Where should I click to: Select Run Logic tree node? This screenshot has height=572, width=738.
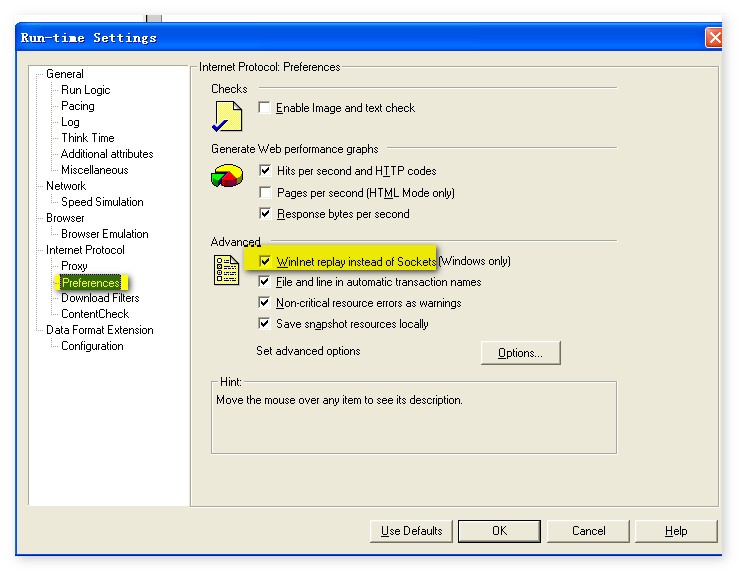(86, 90)
